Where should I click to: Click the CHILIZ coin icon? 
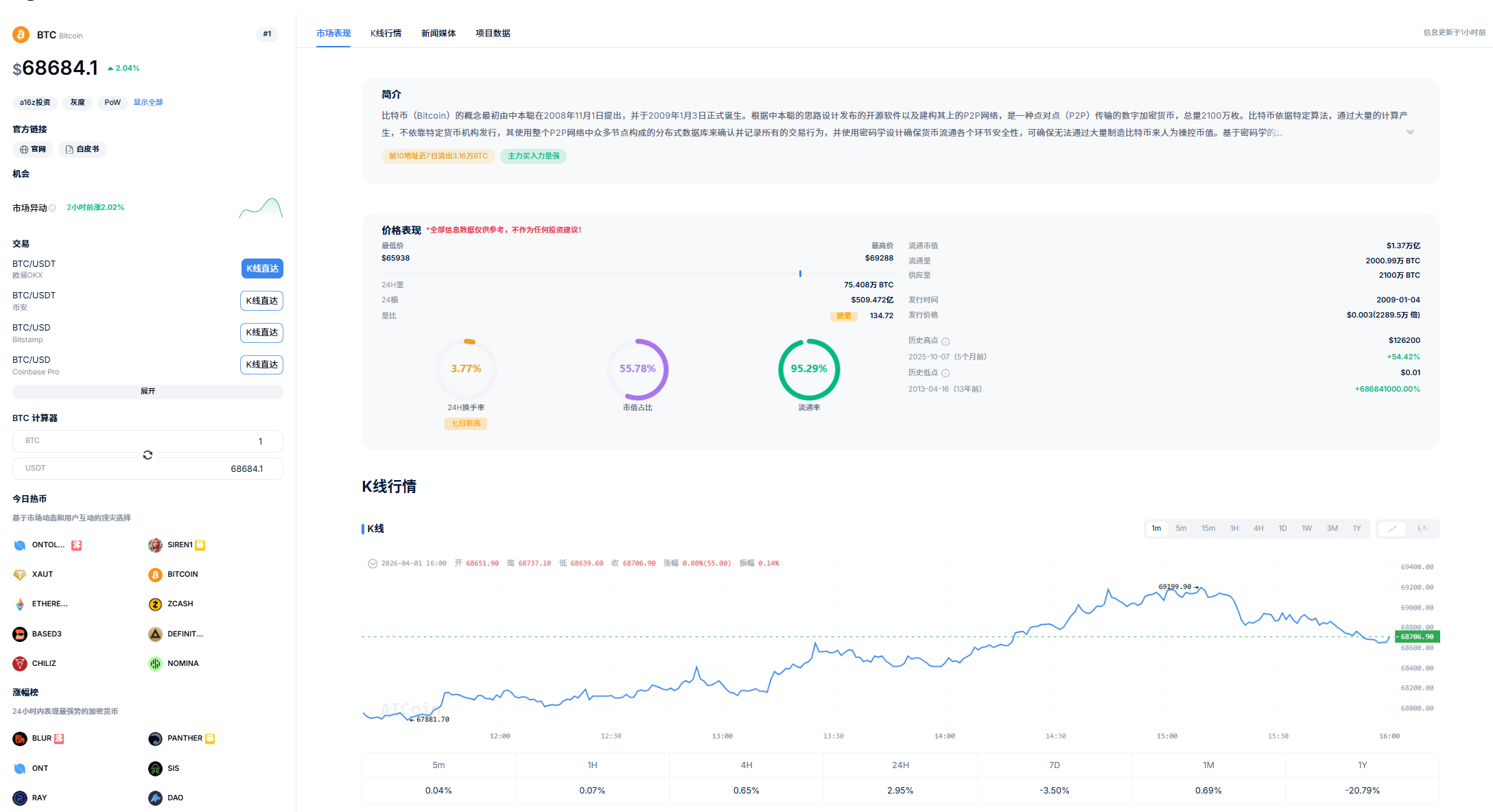coord(19,663)
